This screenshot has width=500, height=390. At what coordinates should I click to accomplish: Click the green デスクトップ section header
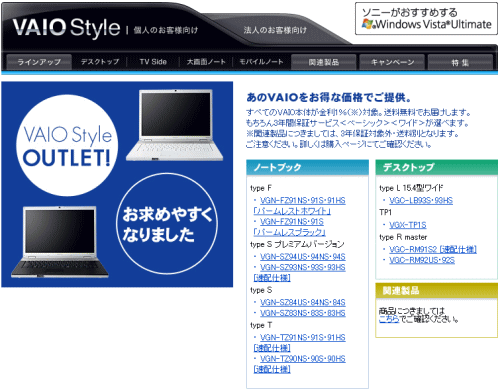[436, 167]
